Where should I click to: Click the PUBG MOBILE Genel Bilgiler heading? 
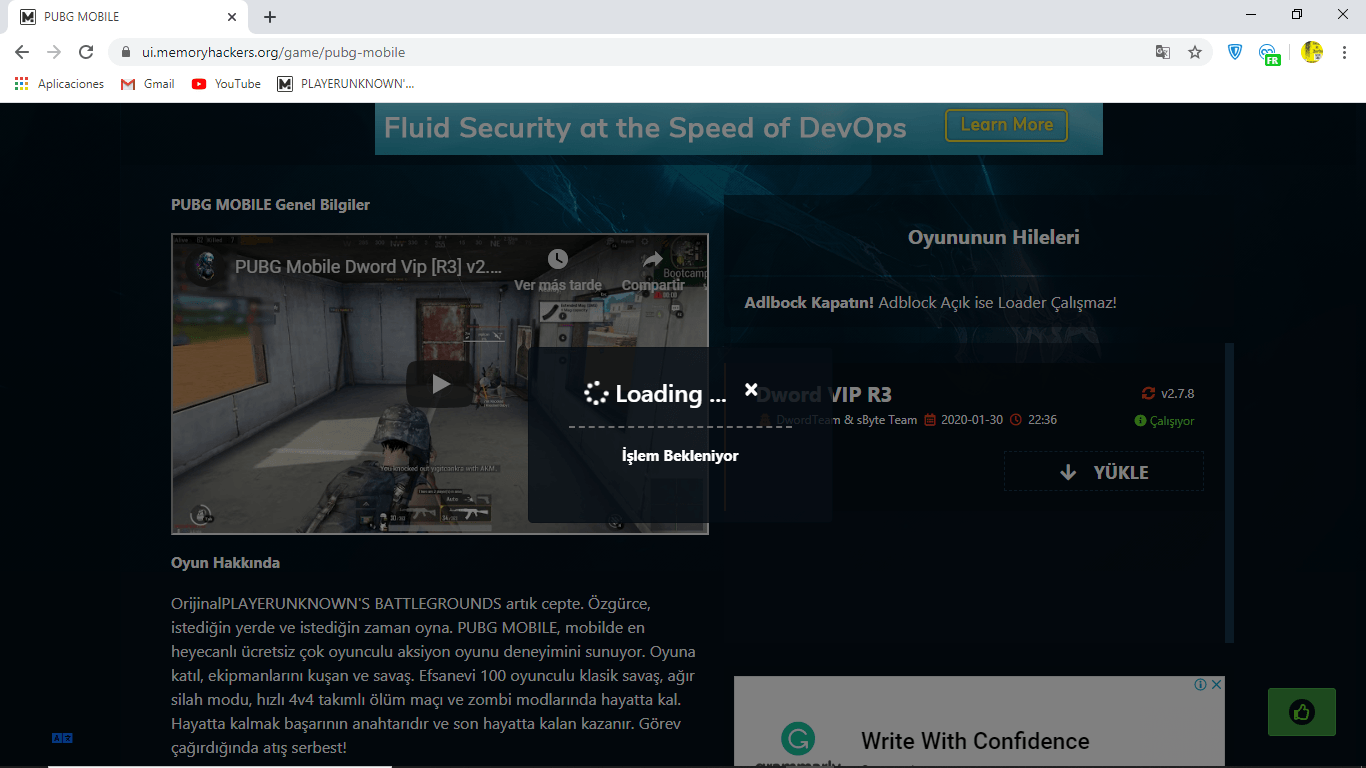coord(270,205)
